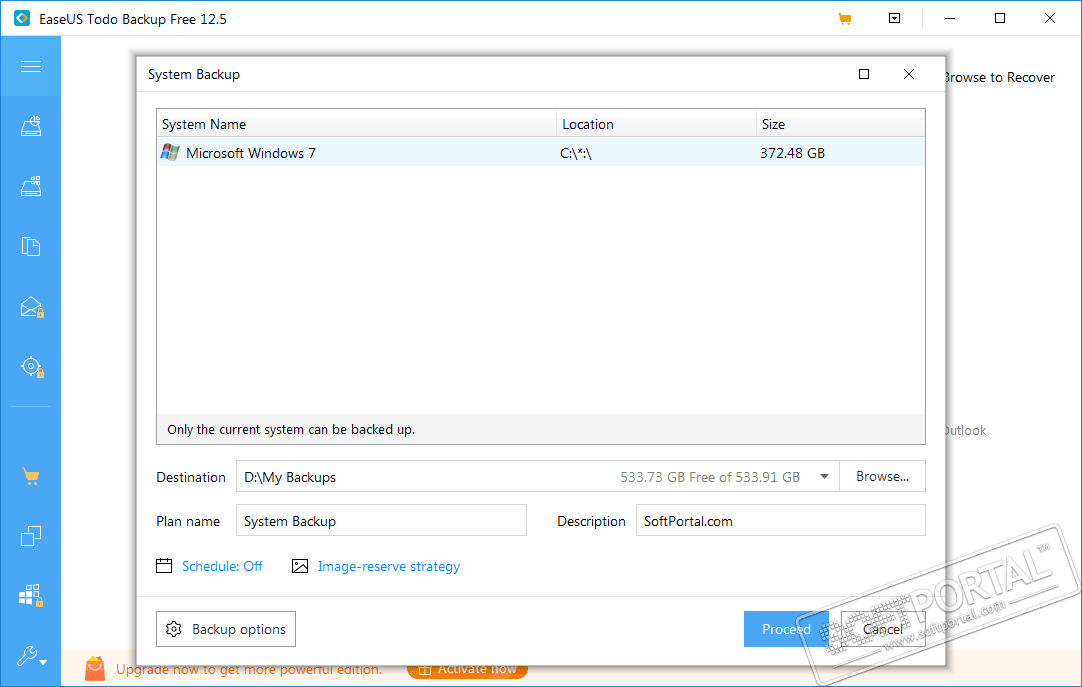This screenshot has height=687, width=1082.
Task: Expand the Destination path dropdown
Action: tap(824, 477)
